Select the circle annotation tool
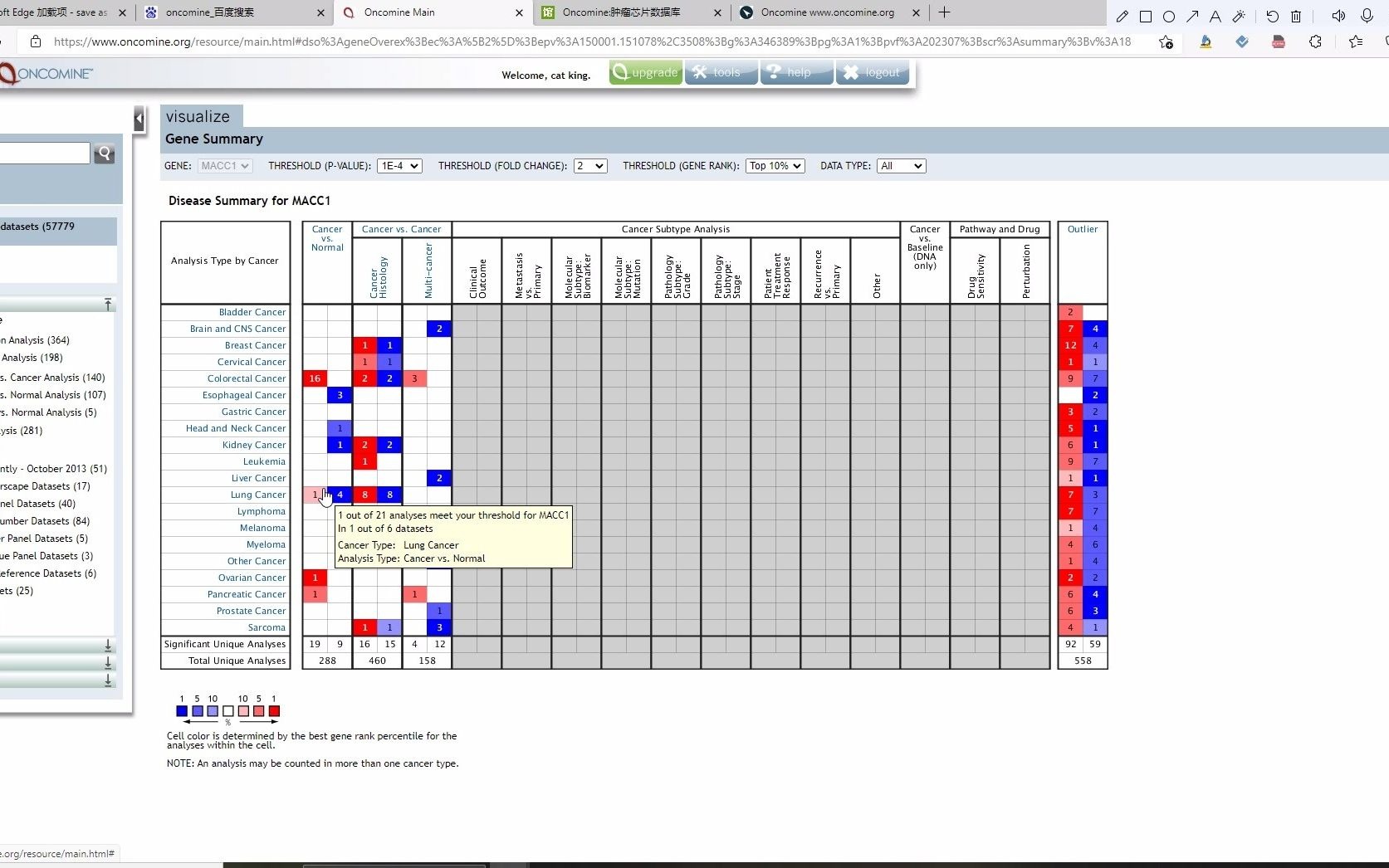 pyautogui.click(x=1169, y=16)
